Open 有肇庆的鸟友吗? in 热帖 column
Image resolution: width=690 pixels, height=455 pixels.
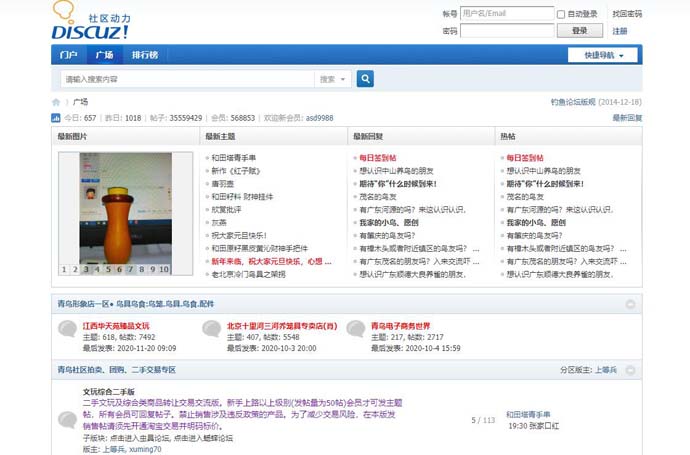tap(534, 235)
